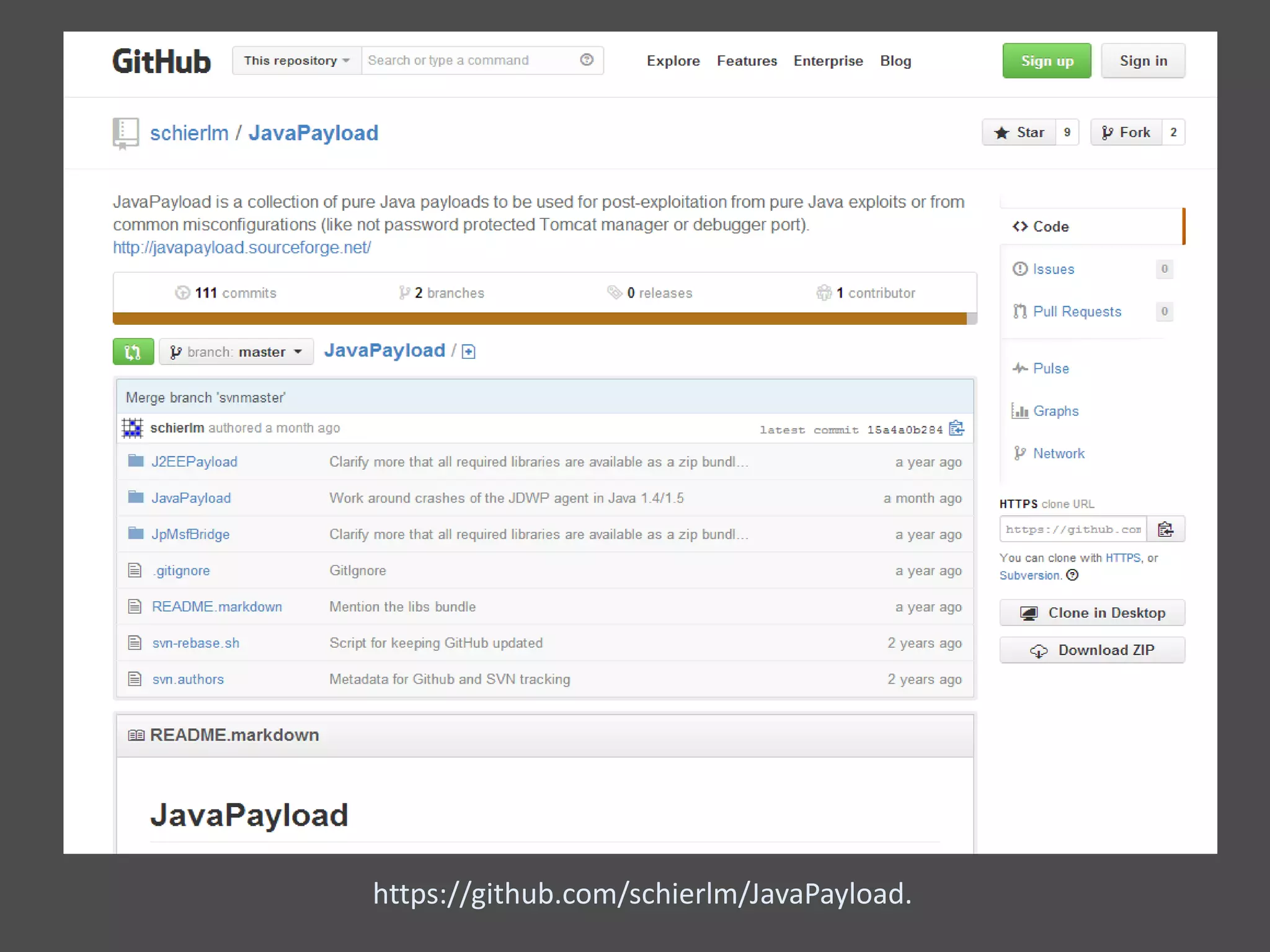Click the Subversion clone link
The image size is (1270, 952).
pyautogui.click(x=1029, y=575)
